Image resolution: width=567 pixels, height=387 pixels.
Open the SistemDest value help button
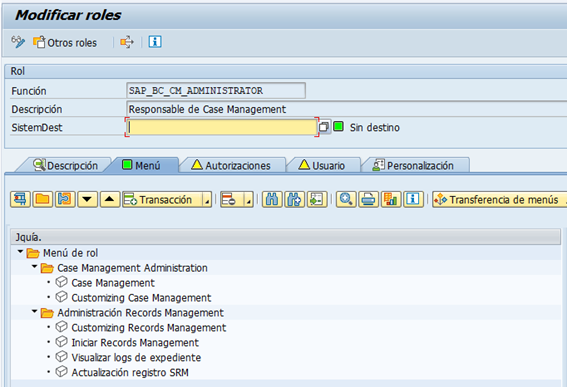[324, 127]
